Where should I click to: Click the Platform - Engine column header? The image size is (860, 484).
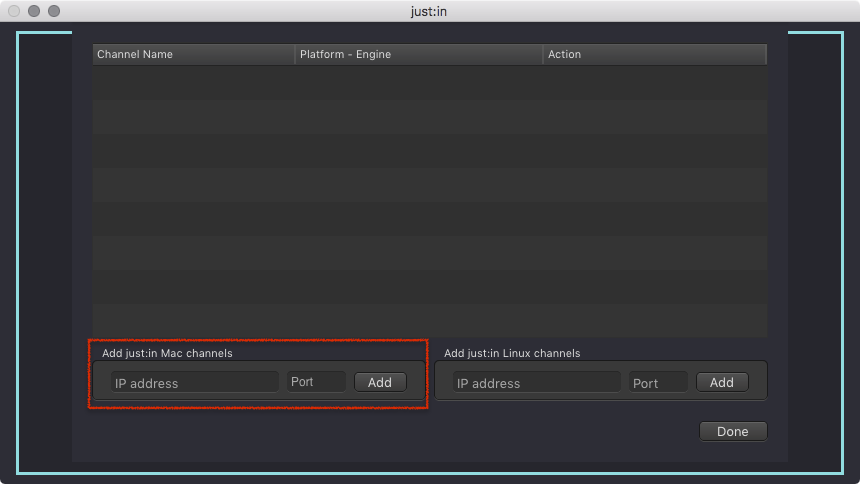[x=419, y=54]
